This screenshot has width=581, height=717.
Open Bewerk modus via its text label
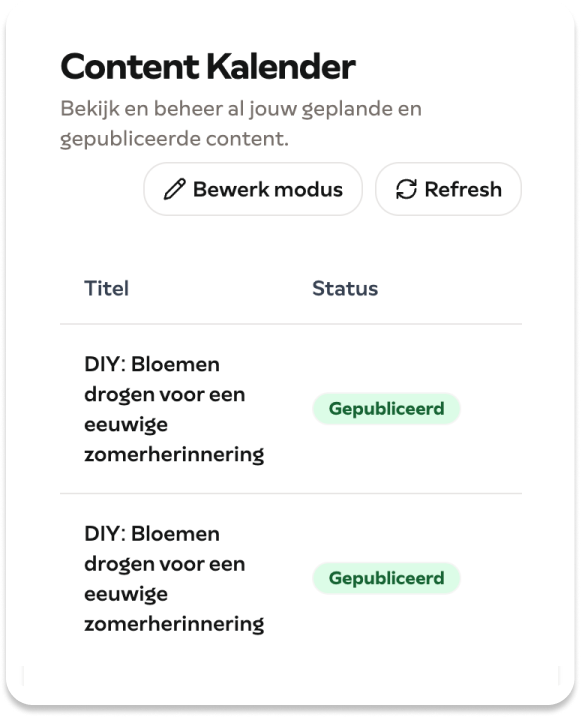click(268, 189)
